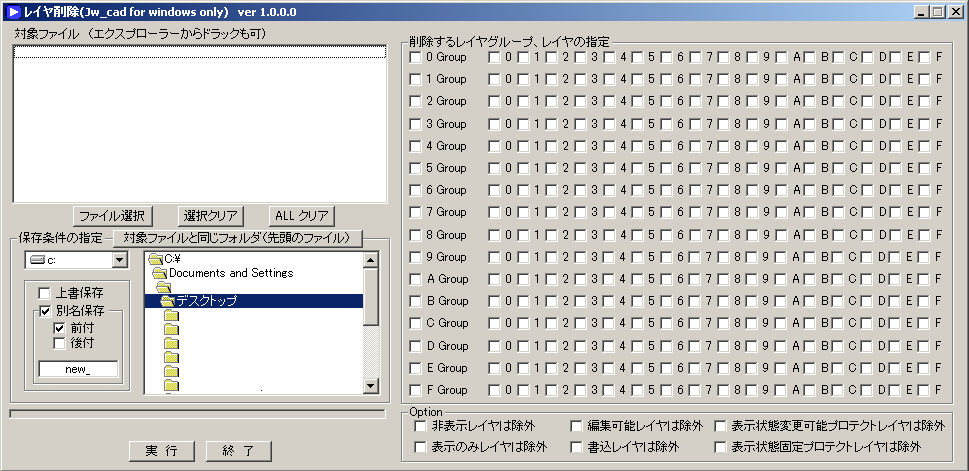Viewport: 969px width, 471px height.
Task: Click folder tree scrollbar down arrow
Action: pyautogui.click(x=371, y=386)
